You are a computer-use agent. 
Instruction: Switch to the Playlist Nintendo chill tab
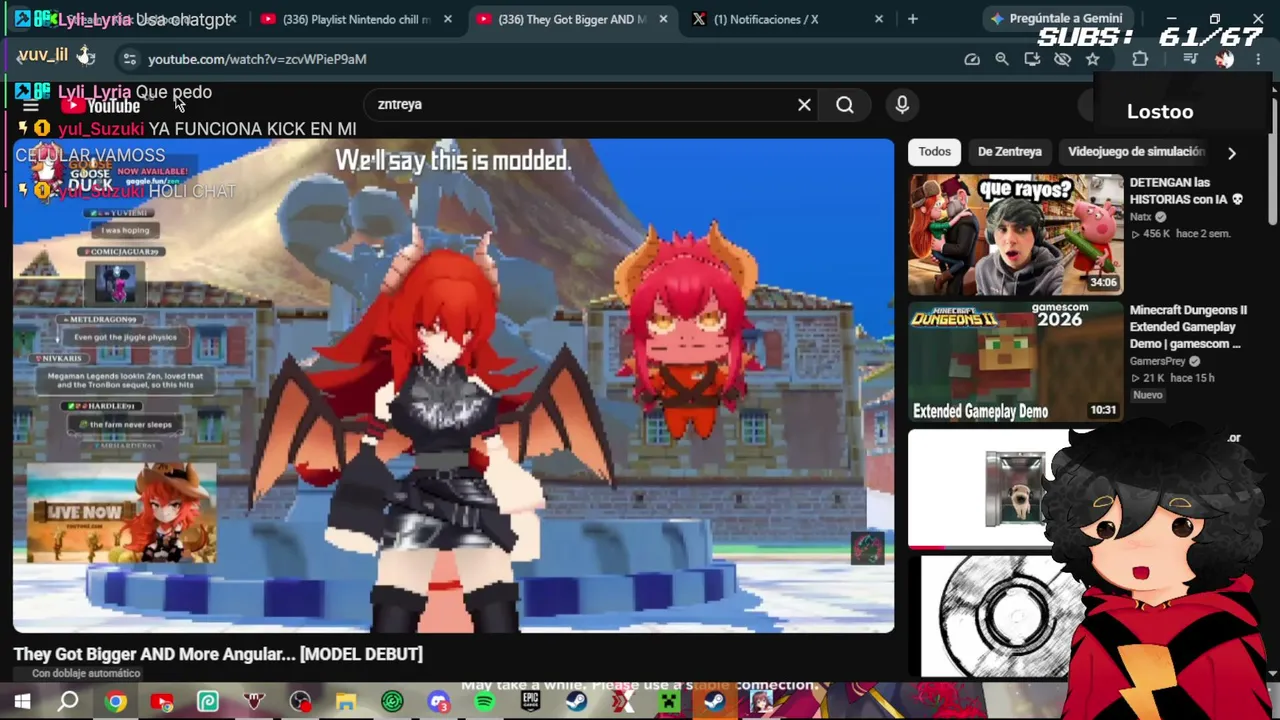point(355,19)
